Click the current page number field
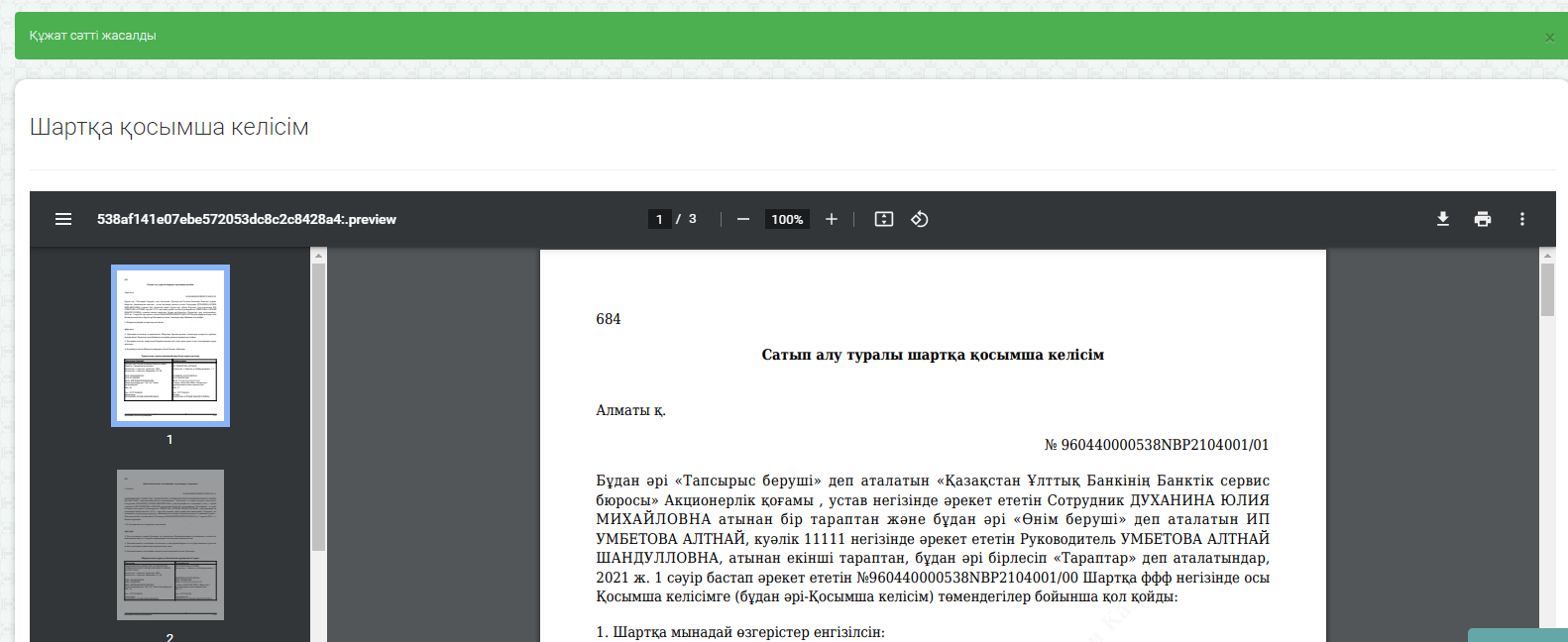The height and width of the screenshot is (642, 1568). (x=659, y=219)
